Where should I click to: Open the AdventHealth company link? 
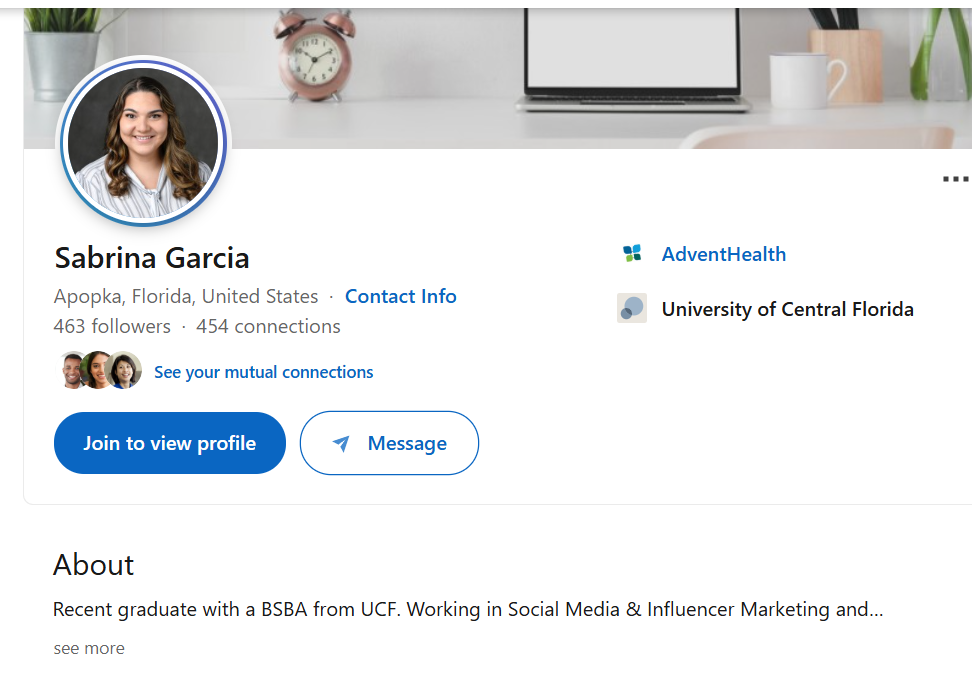(723, 254)
